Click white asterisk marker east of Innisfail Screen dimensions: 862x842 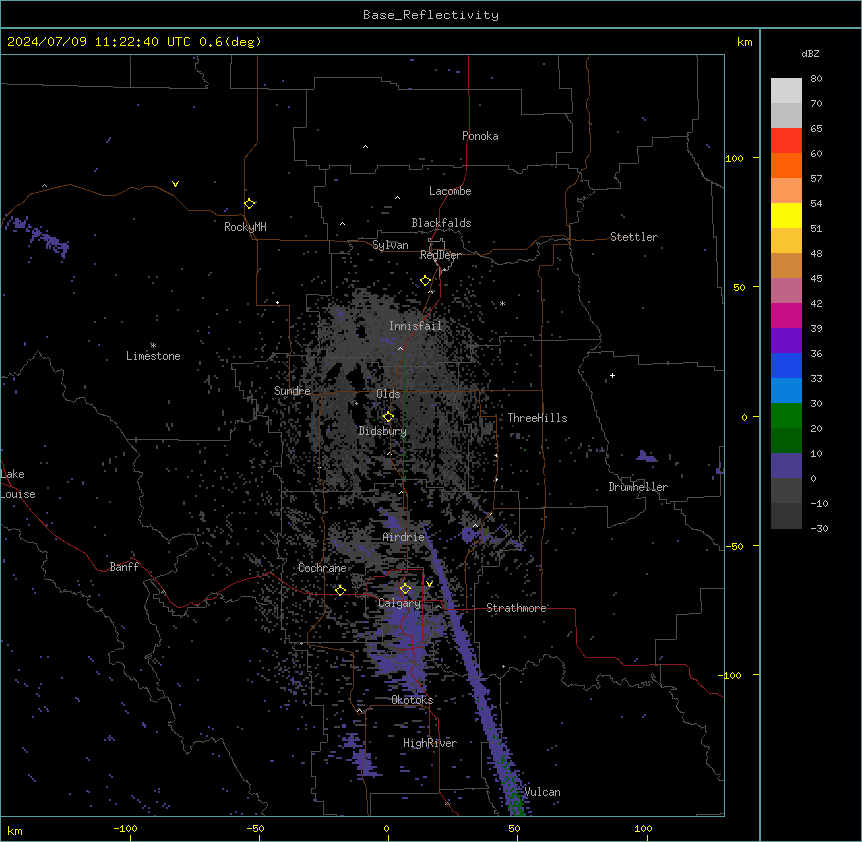(502, 303)
